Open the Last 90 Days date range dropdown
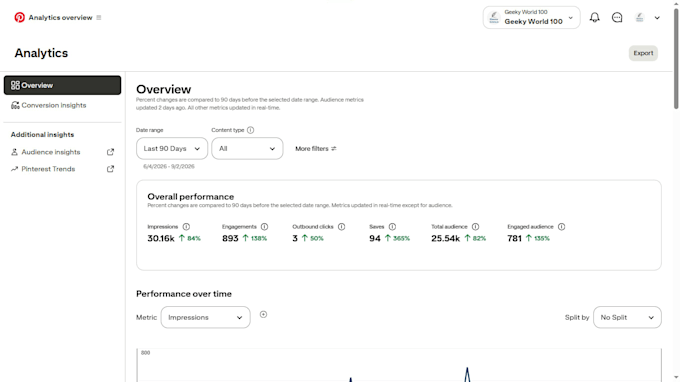Screen dimensions: 680x382 (x=172, y=149)
